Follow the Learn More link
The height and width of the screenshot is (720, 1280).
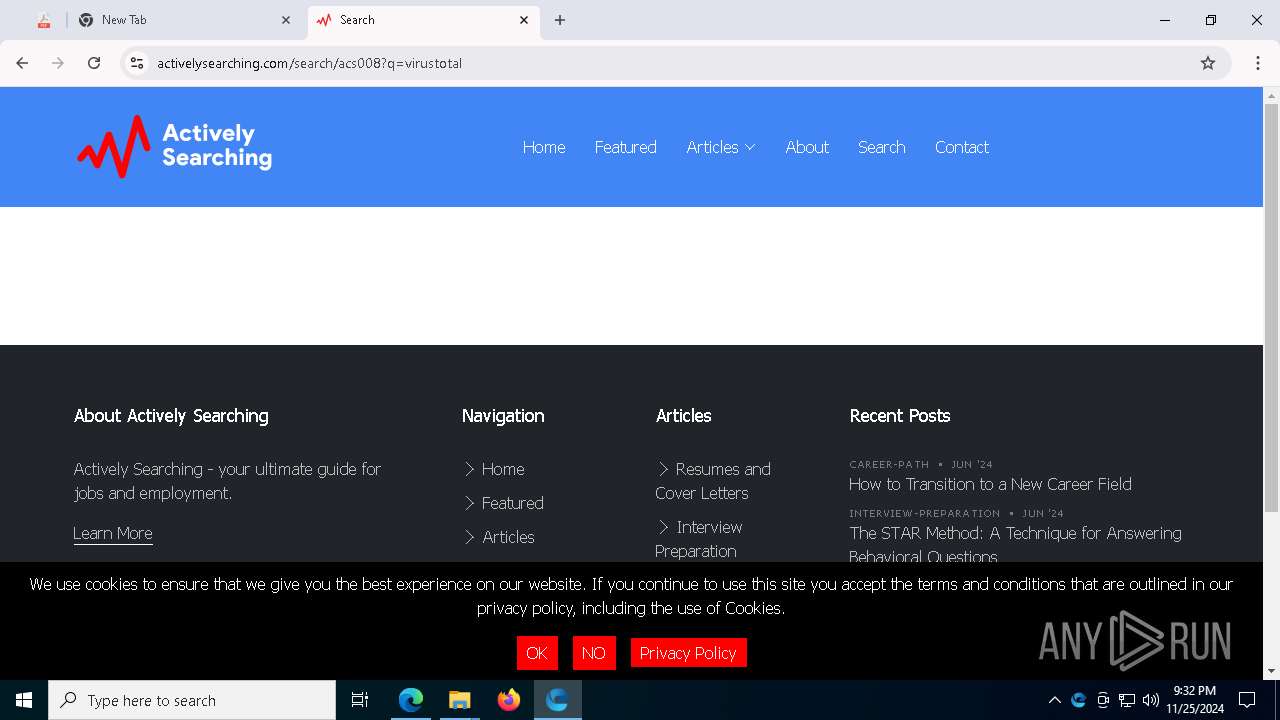(x=113, y=533)
